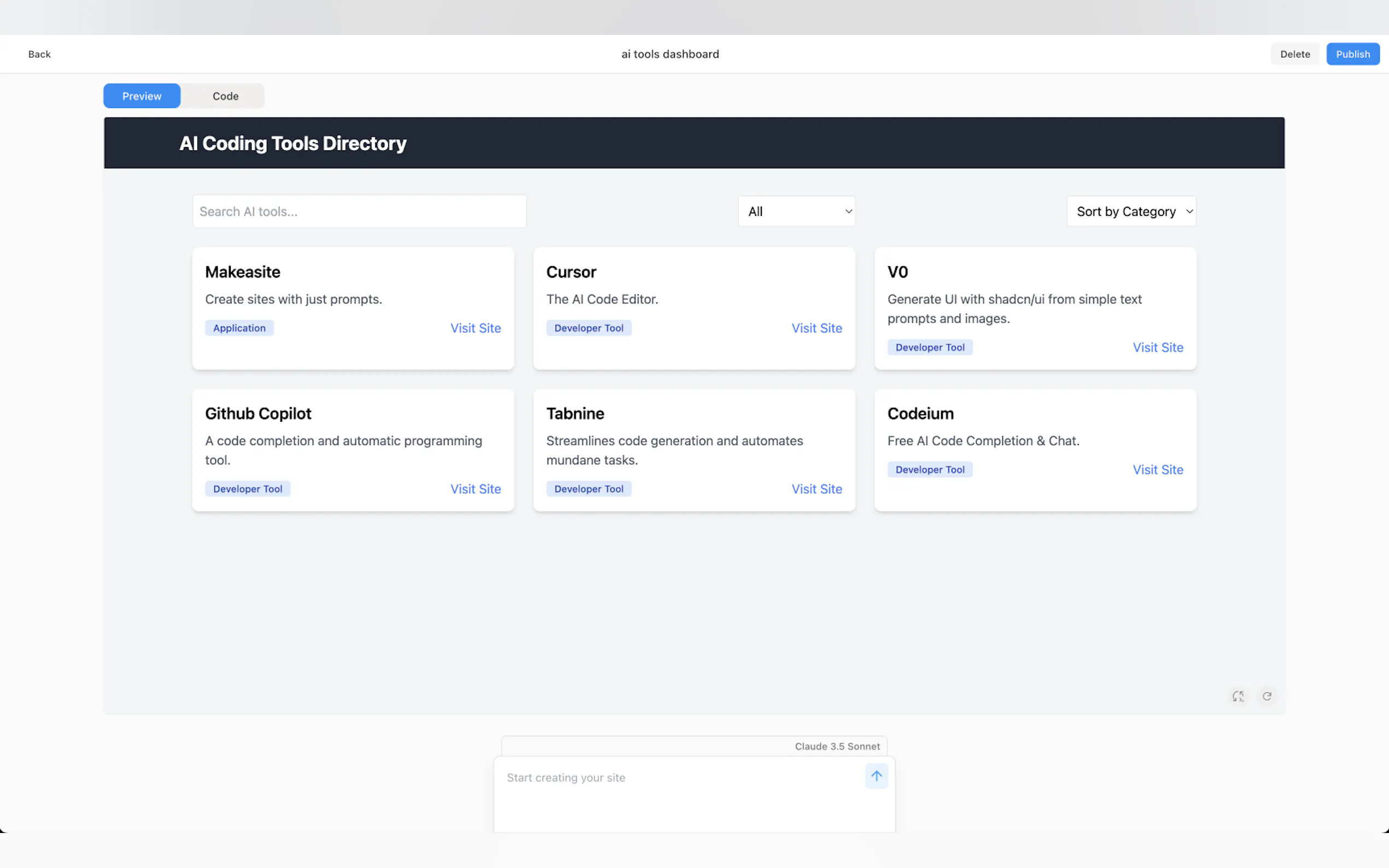Open the All category filter dropdown
This screenshot has width=1389, height=868.
point(796,211)
